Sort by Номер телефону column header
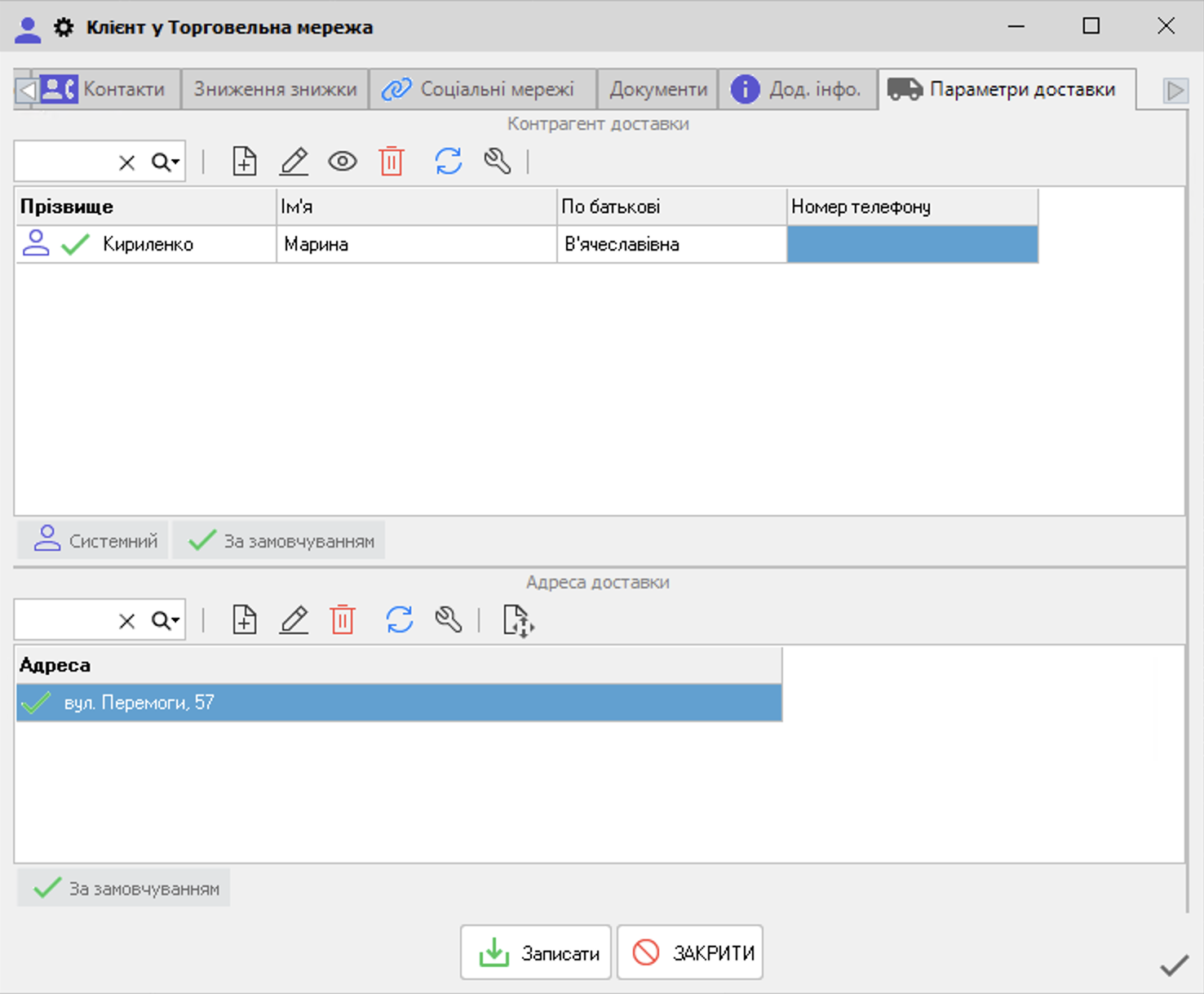 pyautogui.click(x=913, y=206)
